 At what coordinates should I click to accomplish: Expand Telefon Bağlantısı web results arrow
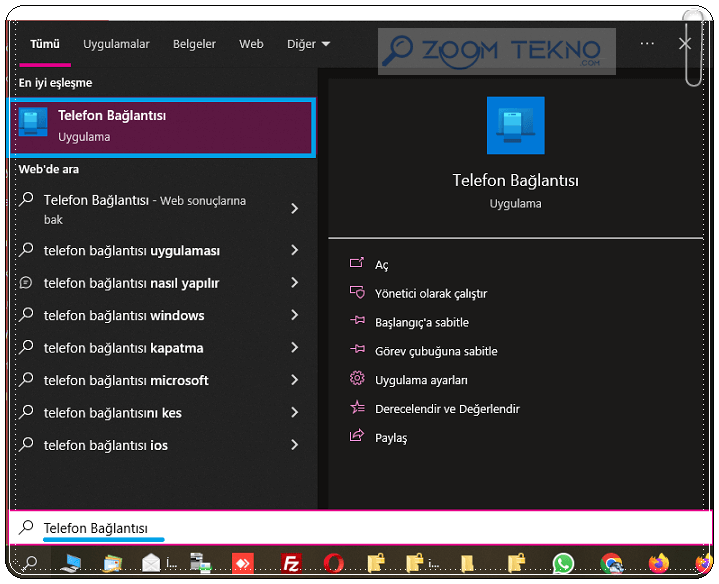click(294, 209)
